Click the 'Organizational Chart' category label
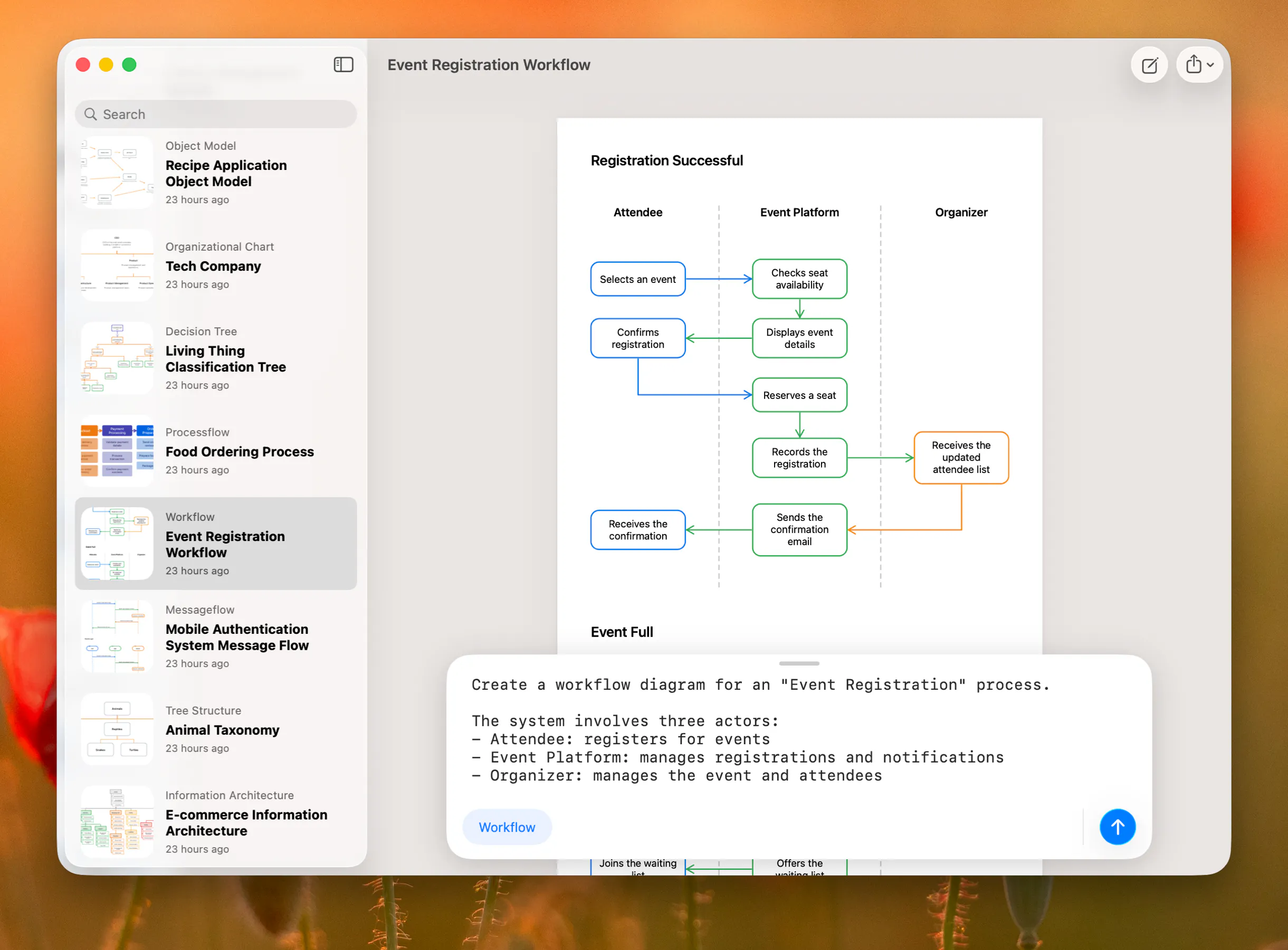Screen dimensions: 1288x950 tap(220, 246)
